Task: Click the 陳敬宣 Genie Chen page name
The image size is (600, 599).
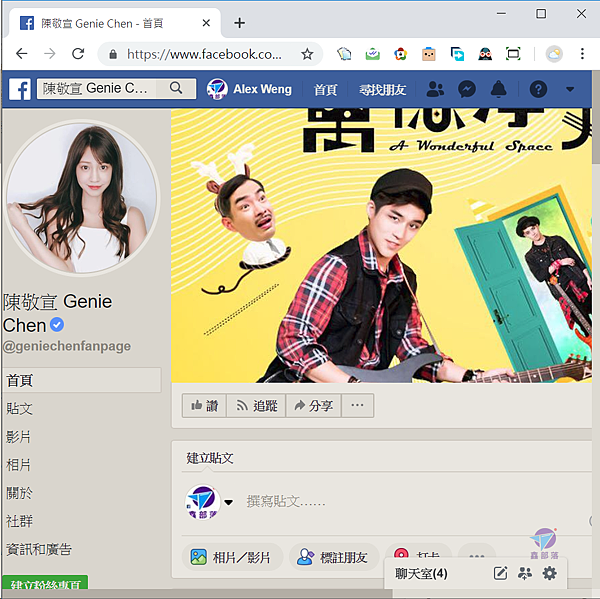Action: coord(57,313)
